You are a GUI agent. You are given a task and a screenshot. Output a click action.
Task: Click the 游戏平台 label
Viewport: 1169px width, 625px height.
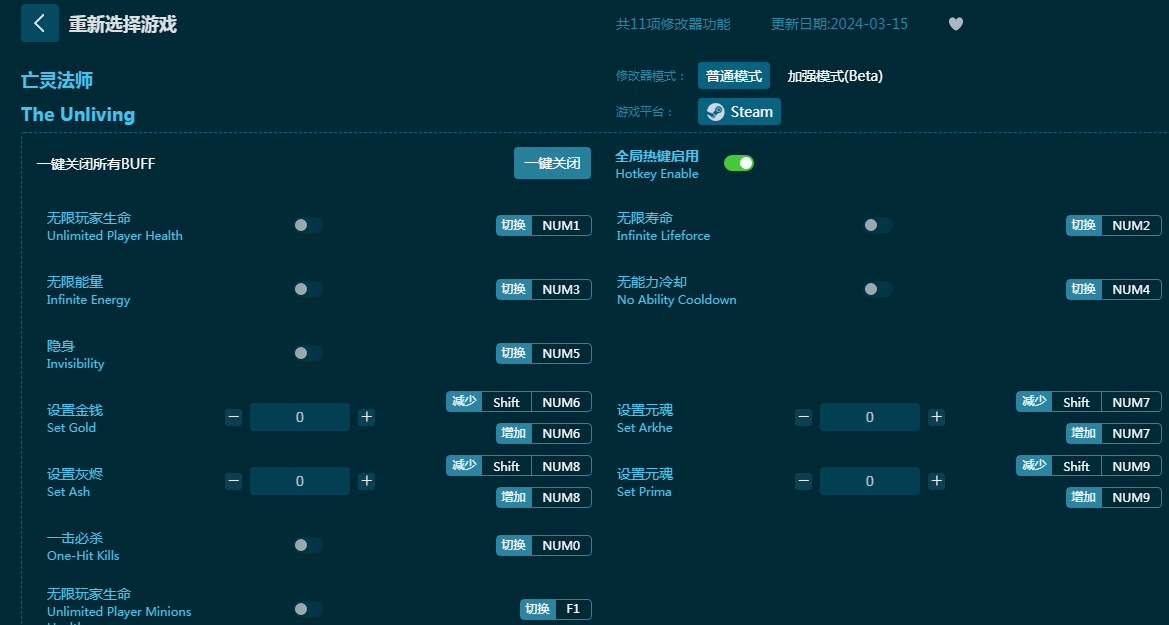[644, 112]
